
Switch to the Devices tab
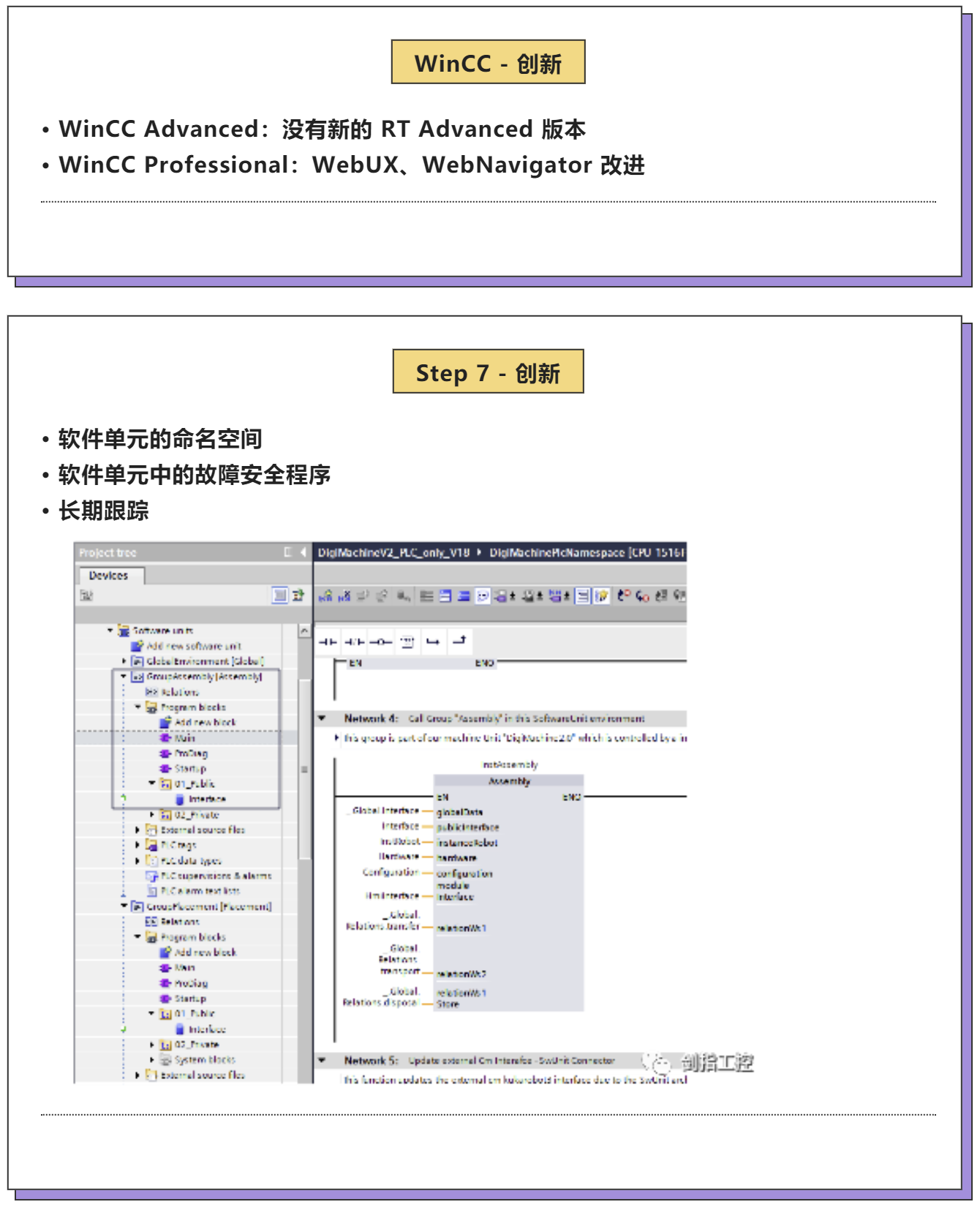[x=111, y=576]
